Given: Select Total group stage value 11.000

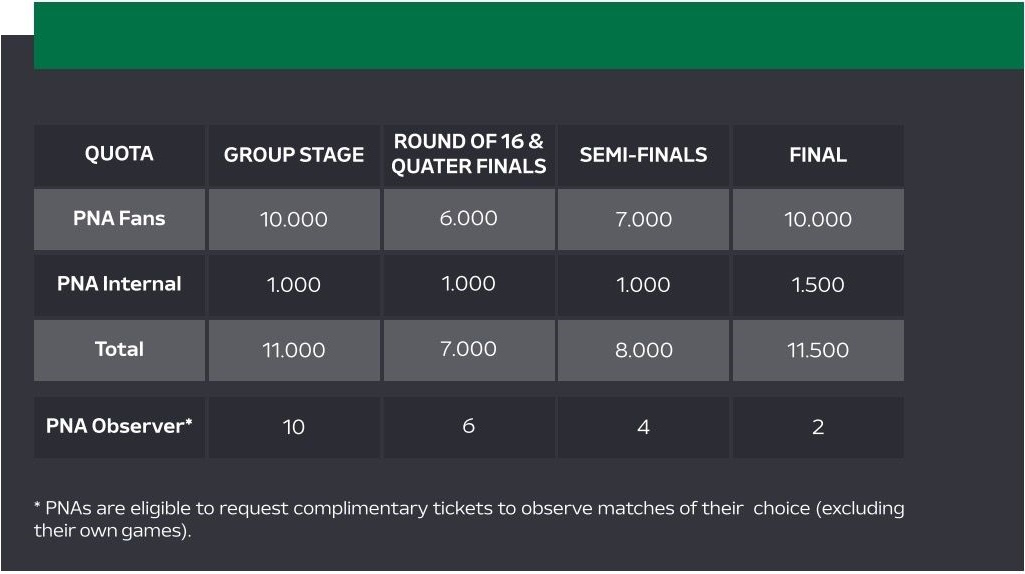Looking at the screenshot, I should tap(294, 350).
